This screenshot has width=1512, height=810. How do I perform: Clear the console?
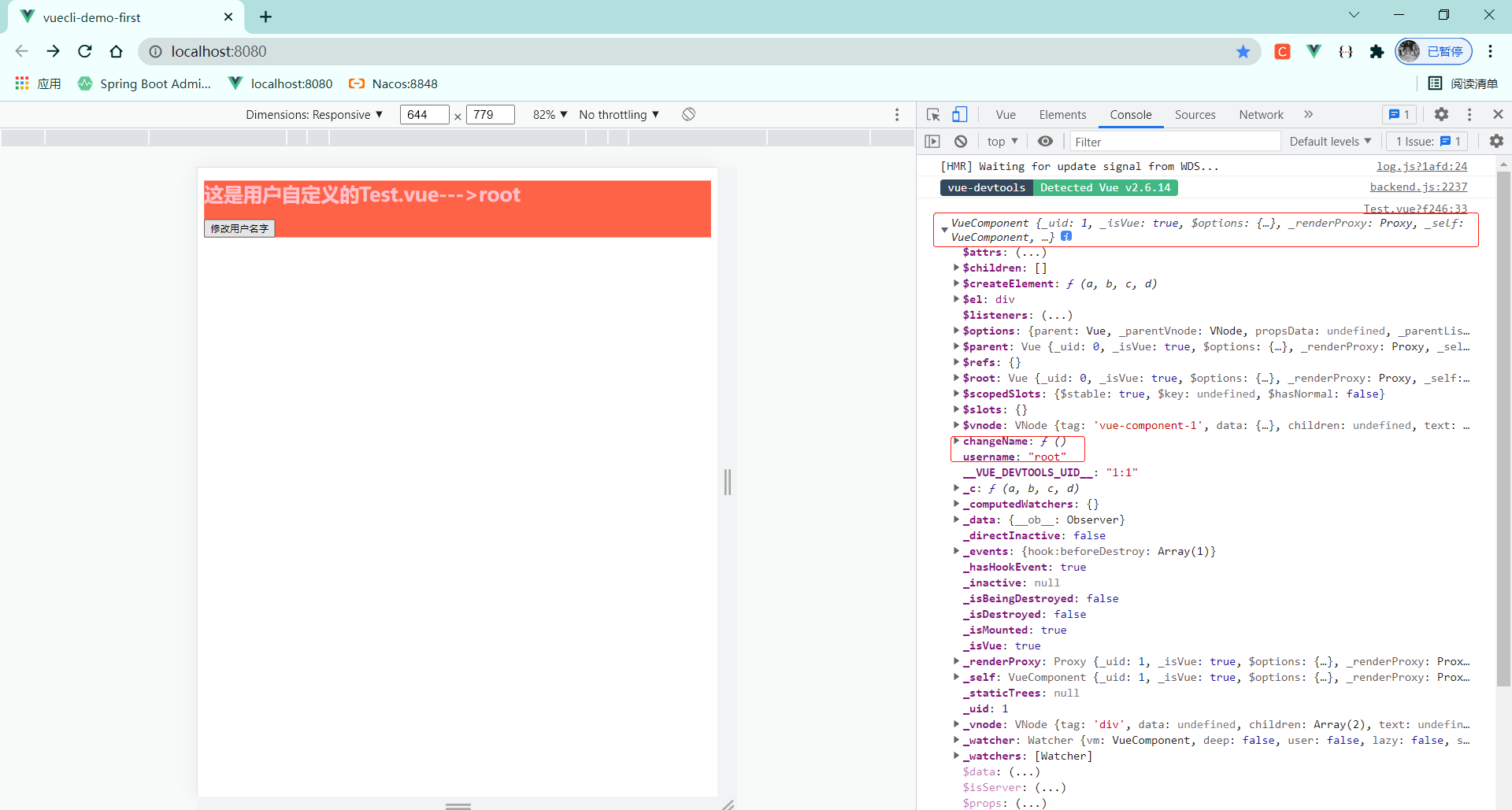pyautogui.click(x=961, y=142)
